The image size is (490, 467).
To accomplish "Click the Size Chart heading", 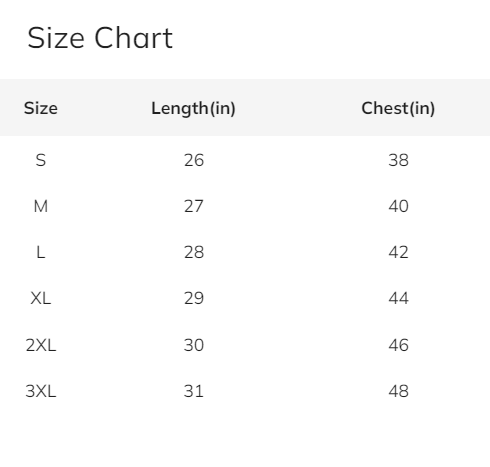I will click(x=100, y=38).
